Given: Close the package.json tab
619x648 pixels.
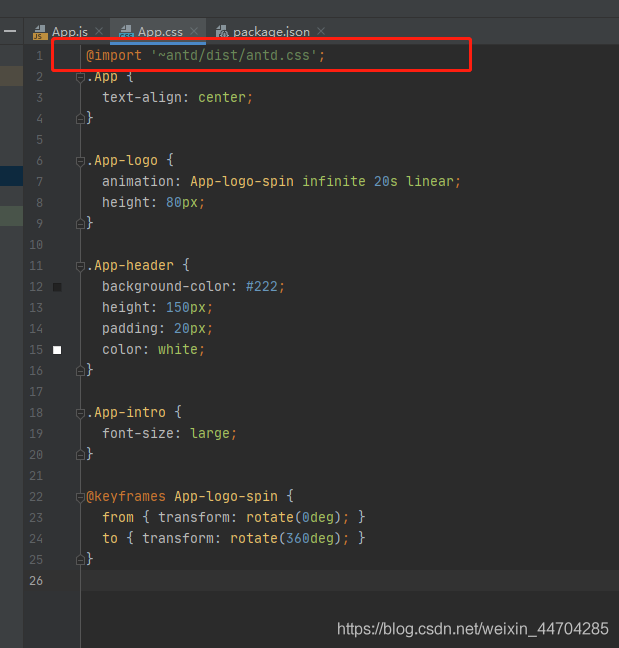Looking at the screenshot, I should [x=321, y=31].
